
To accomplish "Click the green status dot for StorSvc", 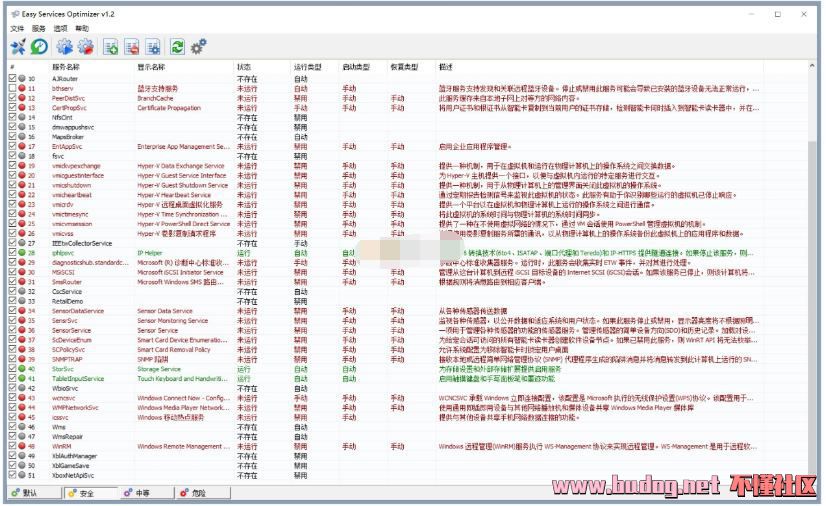I will [22, 369].
